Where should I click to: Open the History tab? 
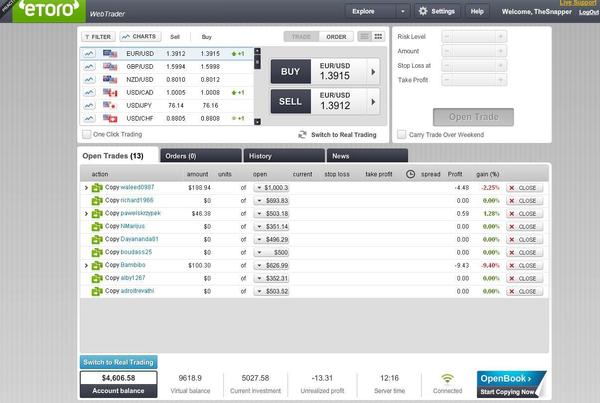(284, 156)
